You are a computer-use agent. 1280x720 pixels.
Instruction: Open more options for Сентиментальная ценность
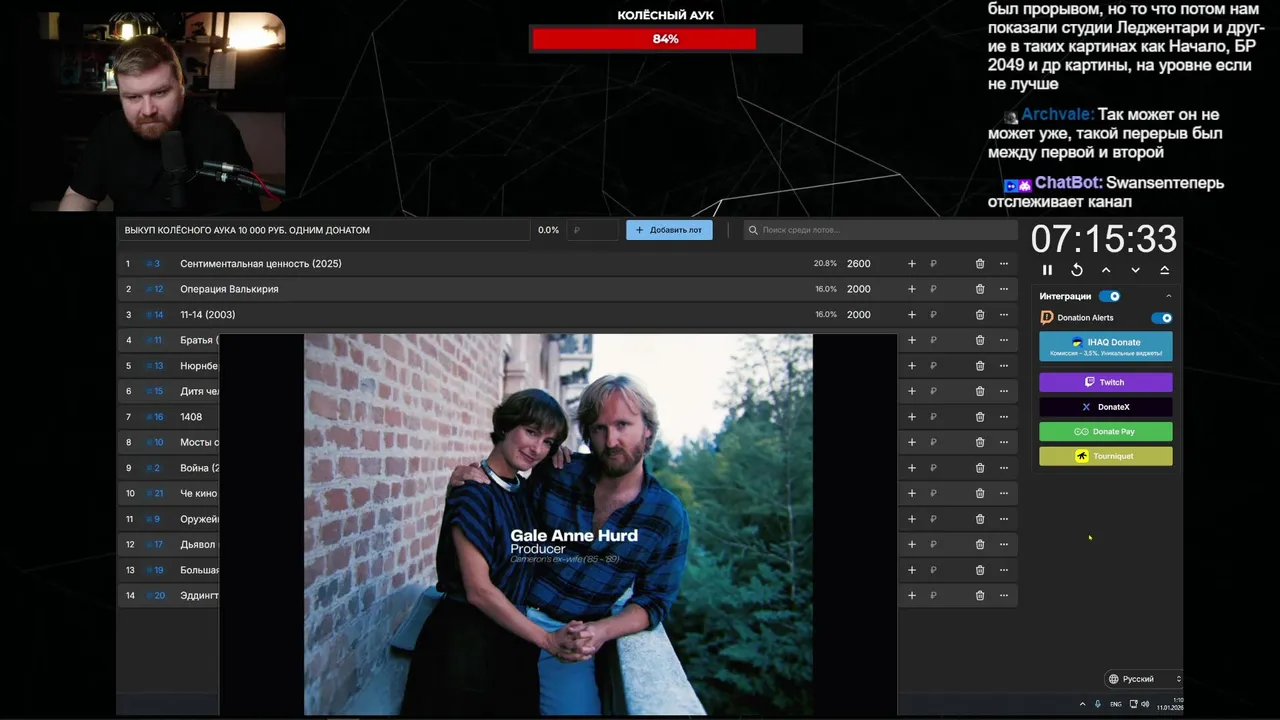pyautogui.click(x=1004, y=264)
